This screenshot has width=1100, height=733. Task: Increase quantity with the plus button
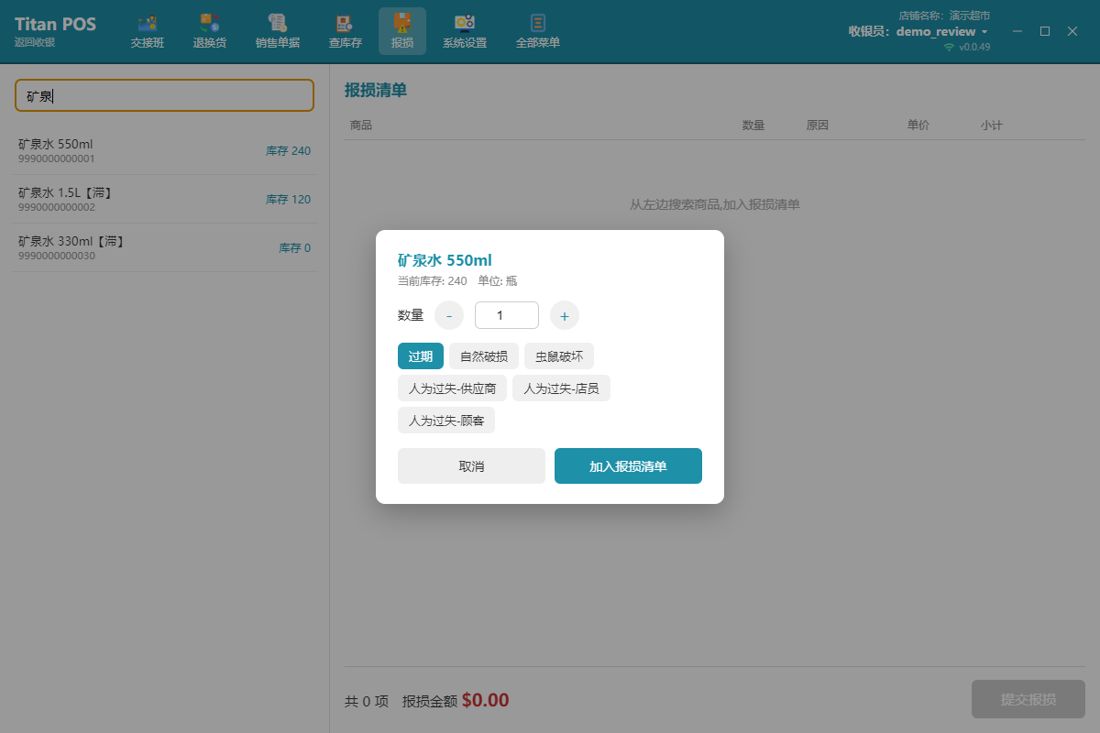point(564,316)
